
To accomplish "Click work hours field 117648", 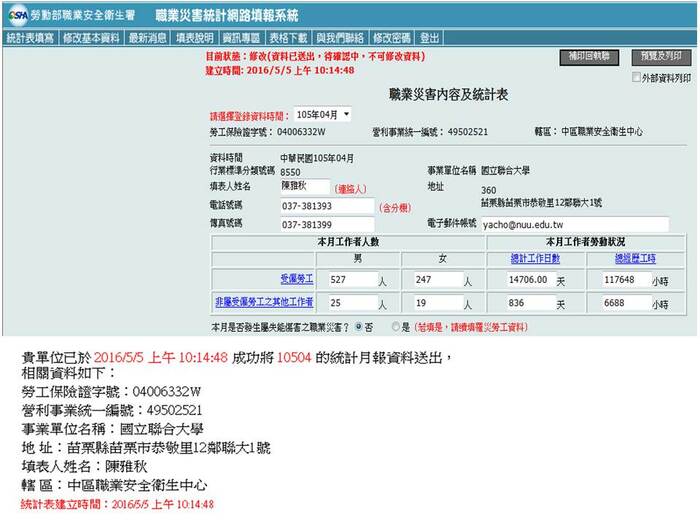I will (x=626, y=279).
